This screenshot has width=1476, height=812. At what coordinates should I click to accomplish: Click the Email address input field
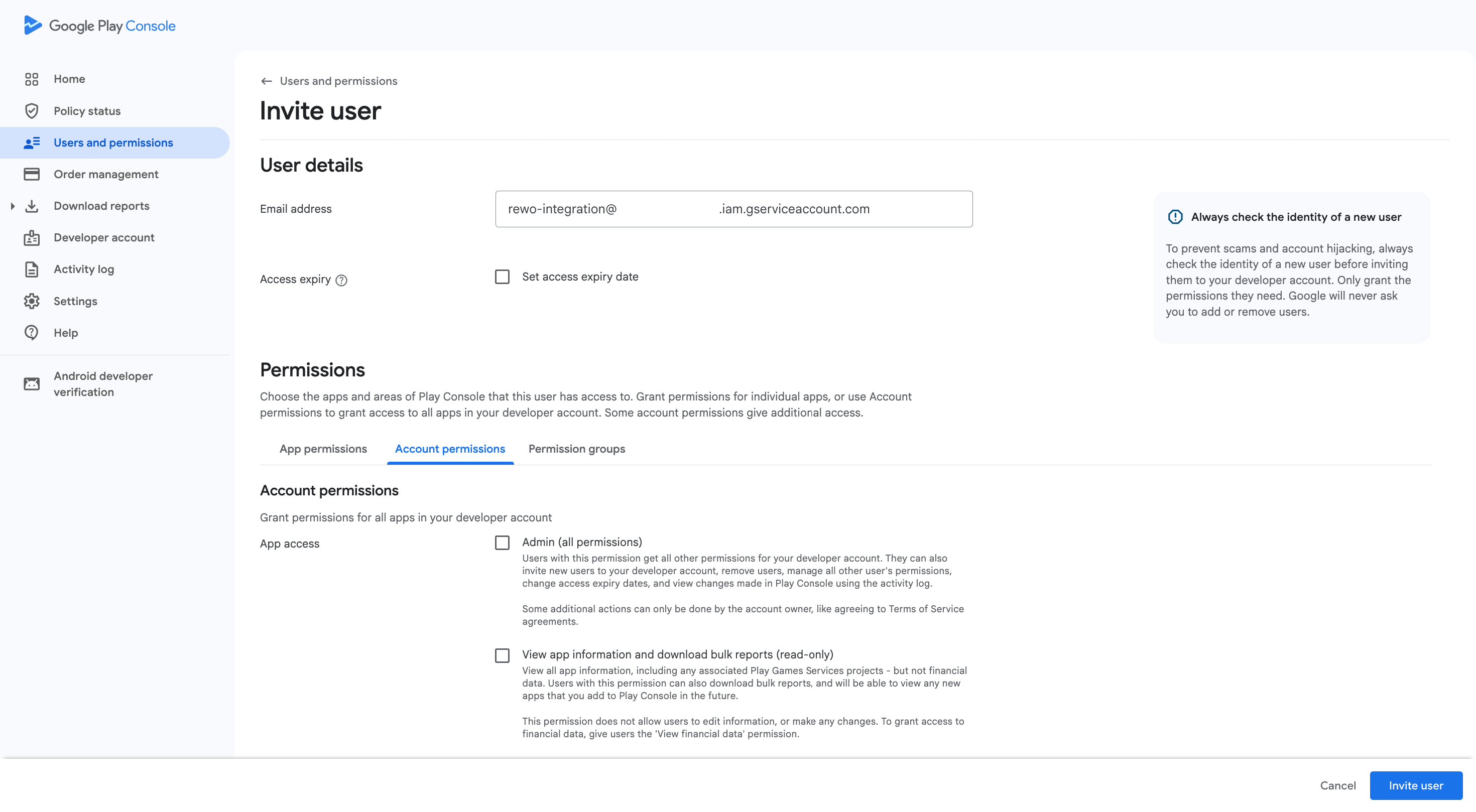tap(733, 209)
